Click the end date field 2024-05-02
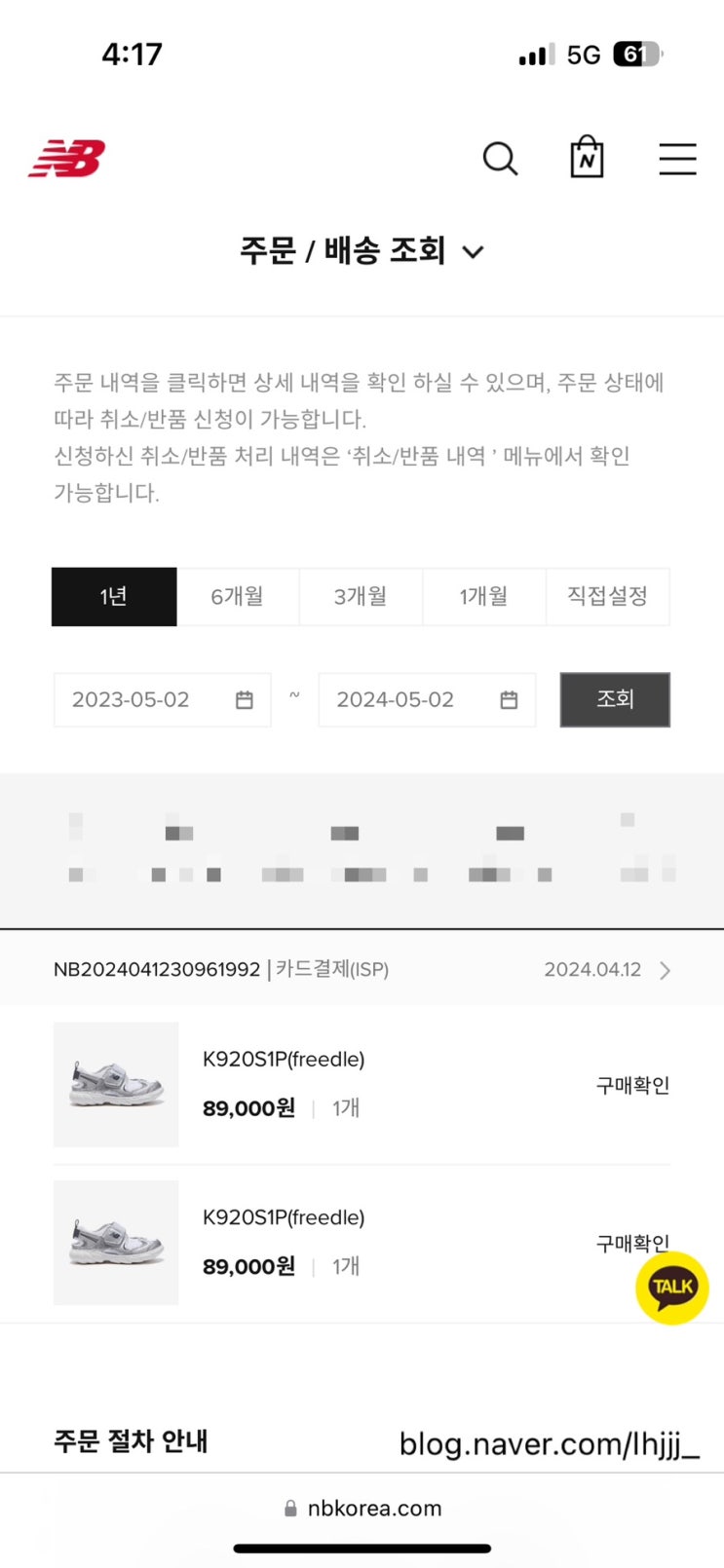 pyautogui.click(x=396, y=700)
